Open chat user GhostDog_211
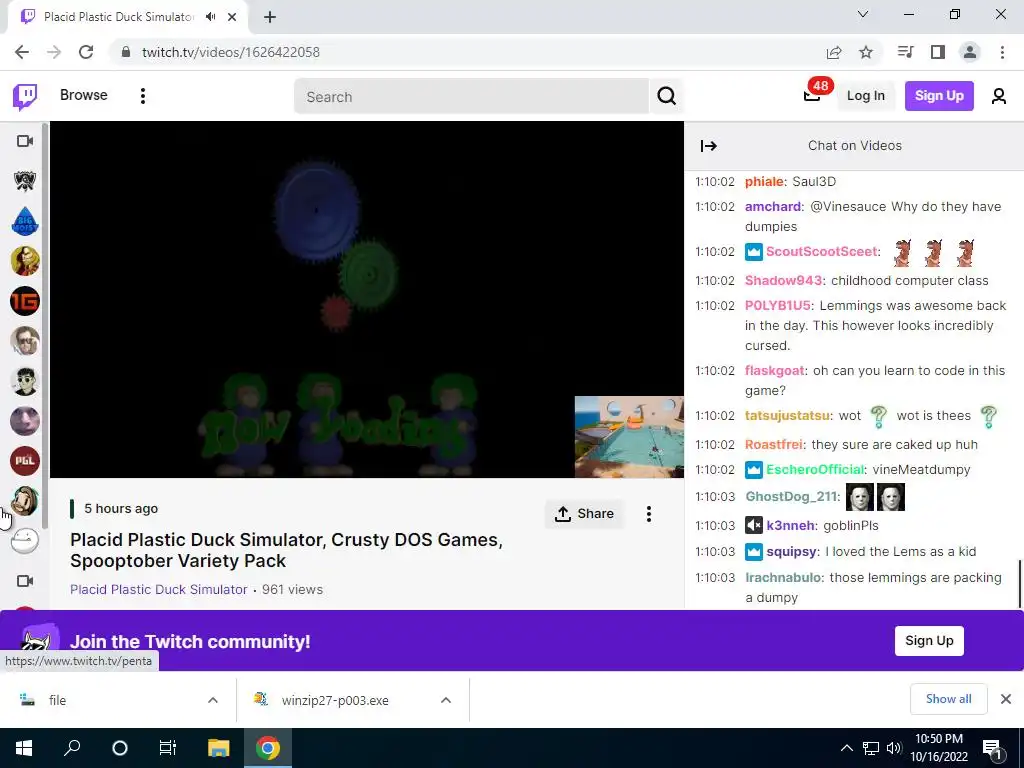Viewport: 1024px width, 768px height. (791, 497)
